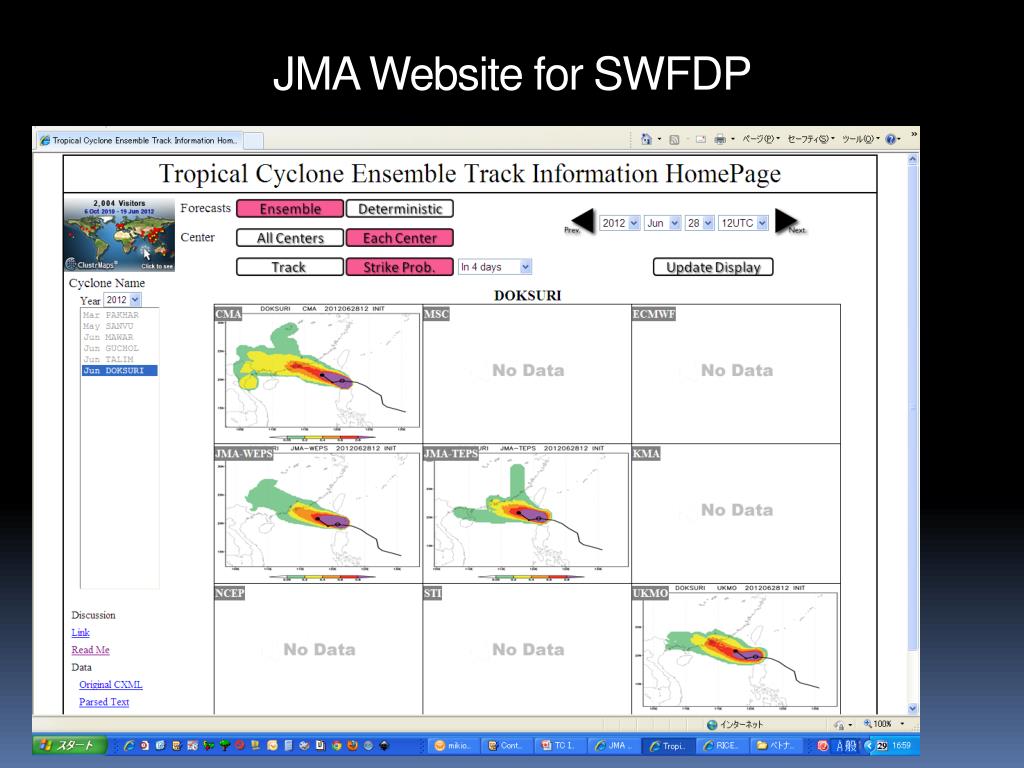The image size is (1024, 768).
Task: Switch to the ベトナ.. folder taskbar window
Action: click(x=775, y=745)
